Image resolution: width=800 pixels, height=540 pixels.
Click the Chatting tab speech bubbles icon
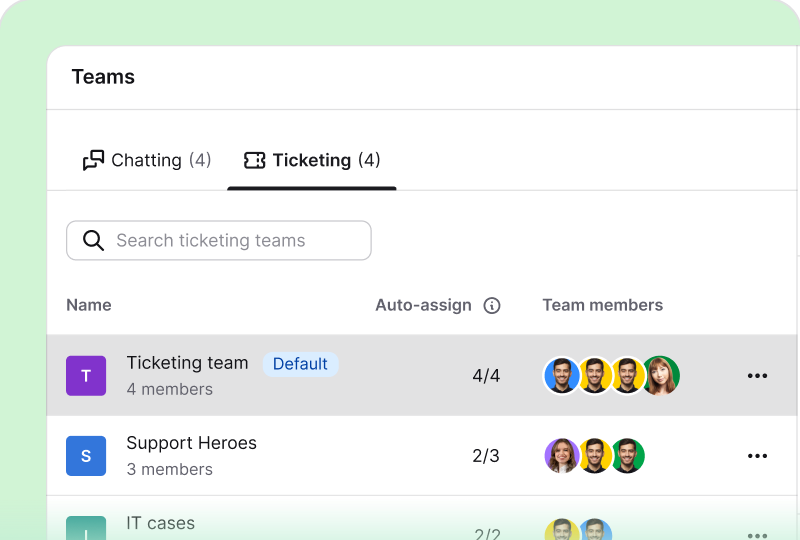click(93, 160)
